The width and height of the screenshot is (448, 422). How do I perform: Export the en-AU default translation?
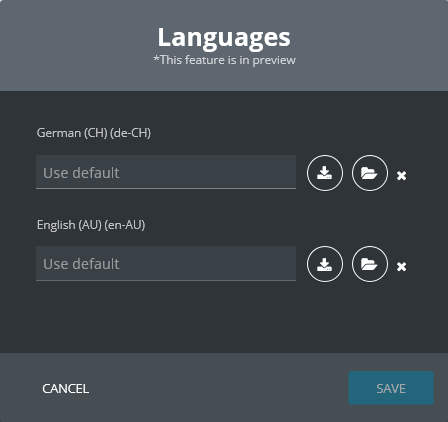(x=325, y=264)
